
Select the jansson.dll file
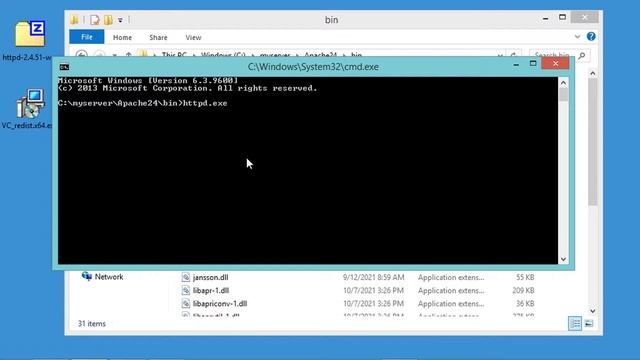pos(210,278)
